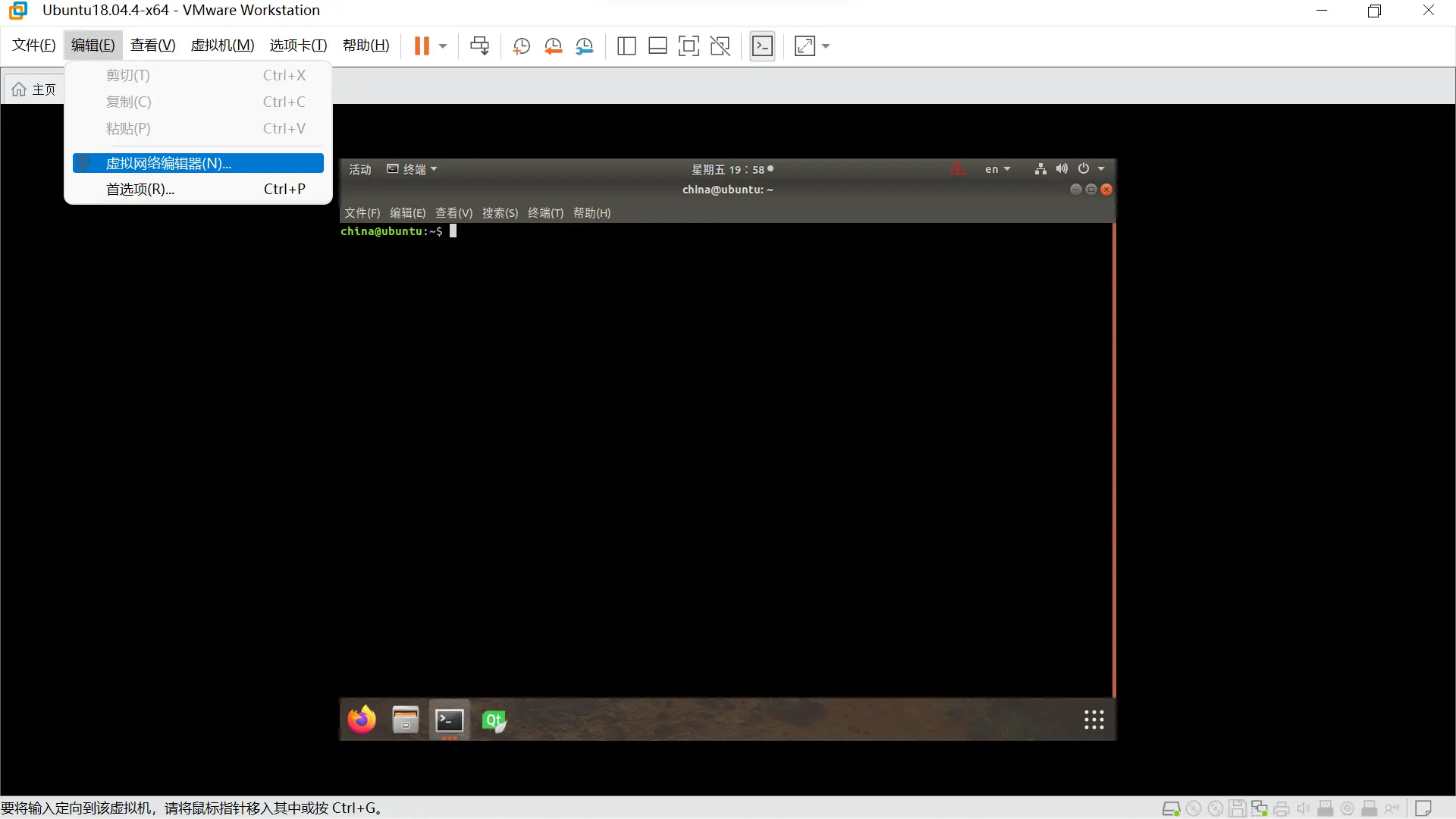Screen dimensions: 1456x819
Task: Revert the virtual machine to previous snapshot
Action: [x=553, y=46]
